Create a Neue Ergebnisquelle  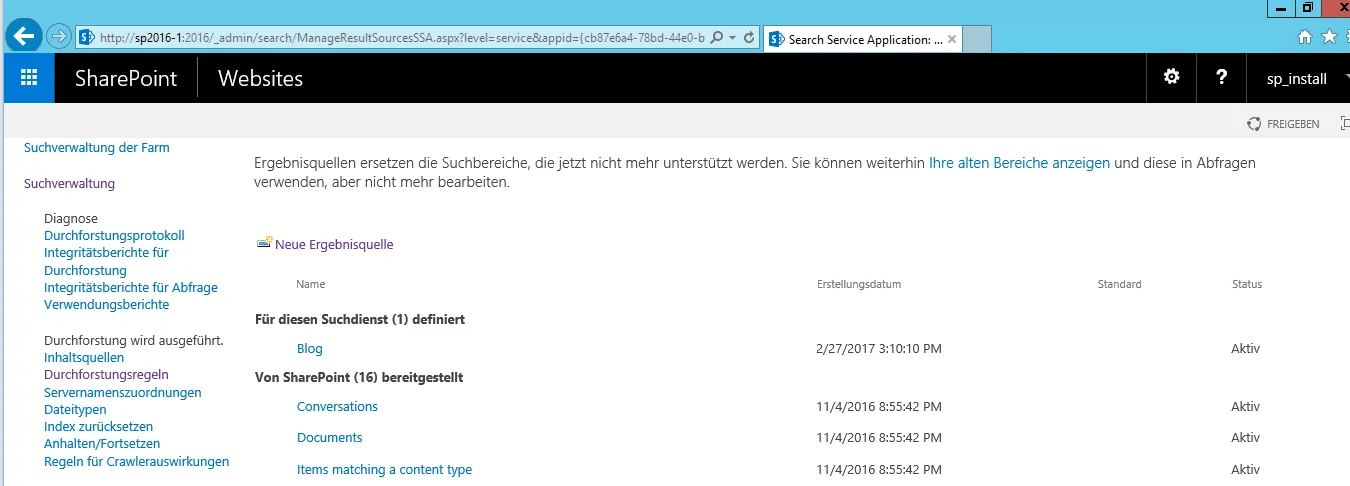tap(334, 244)
